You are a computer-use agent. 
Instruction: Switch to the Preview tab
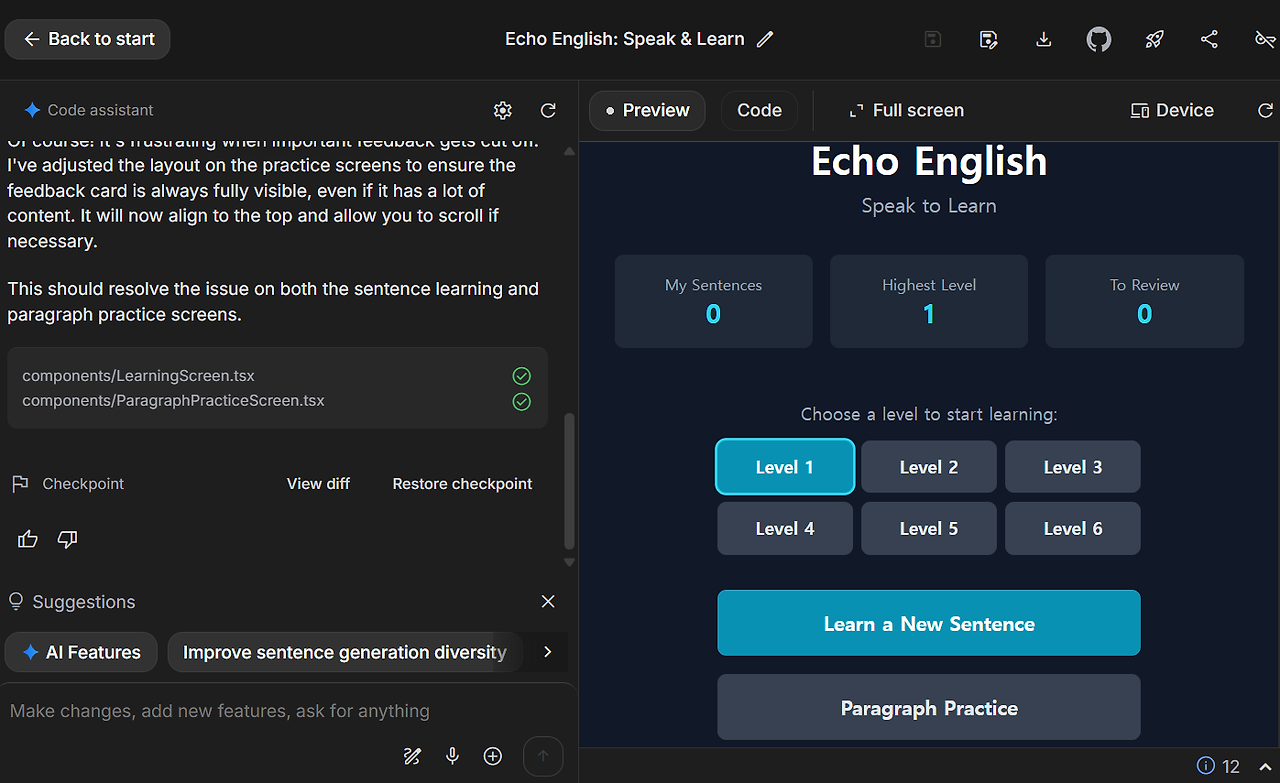[x=647, y=111]
